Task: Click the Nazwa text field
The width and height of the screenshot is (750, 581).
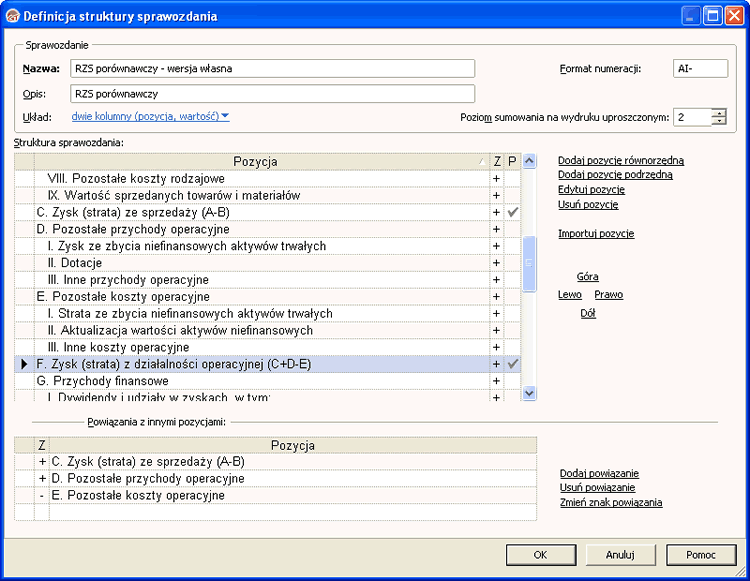Action: [272, 69]
